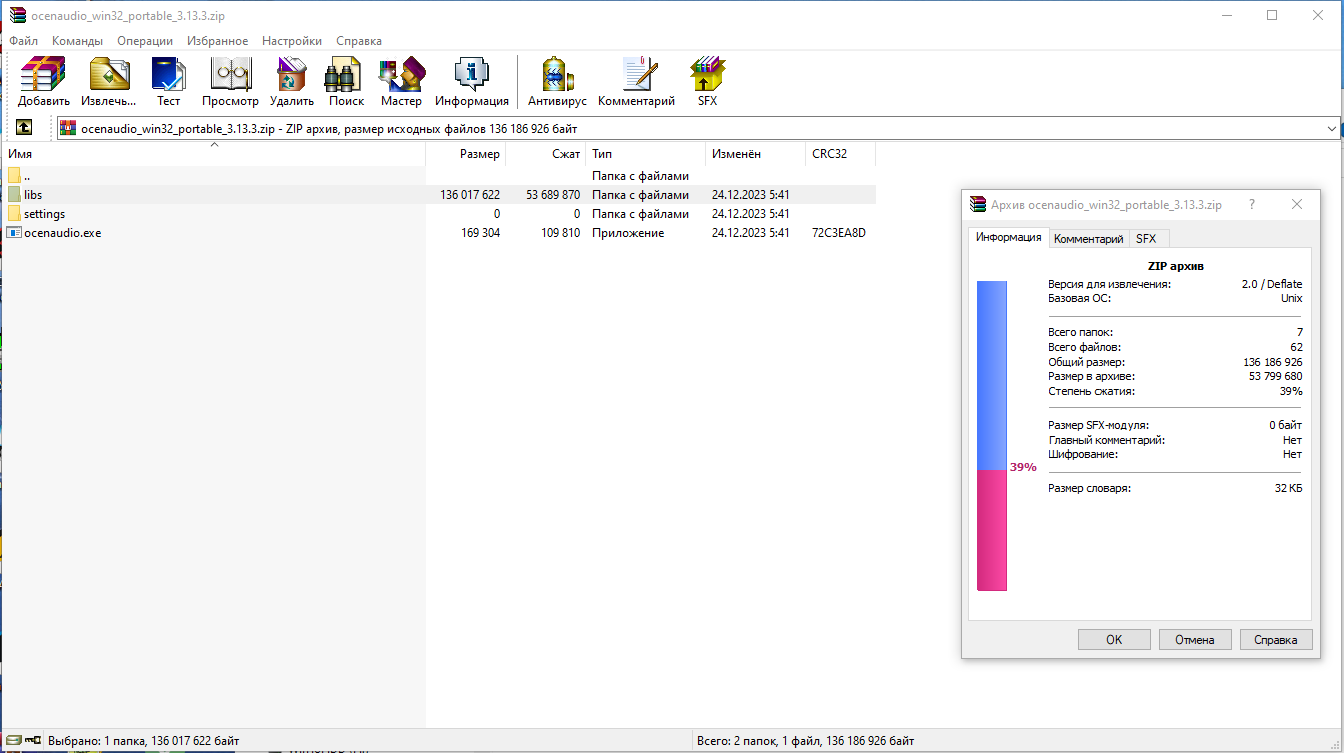Open the Справка menu in the menu bar
The image size is (1344, 753).
[359, 41]
